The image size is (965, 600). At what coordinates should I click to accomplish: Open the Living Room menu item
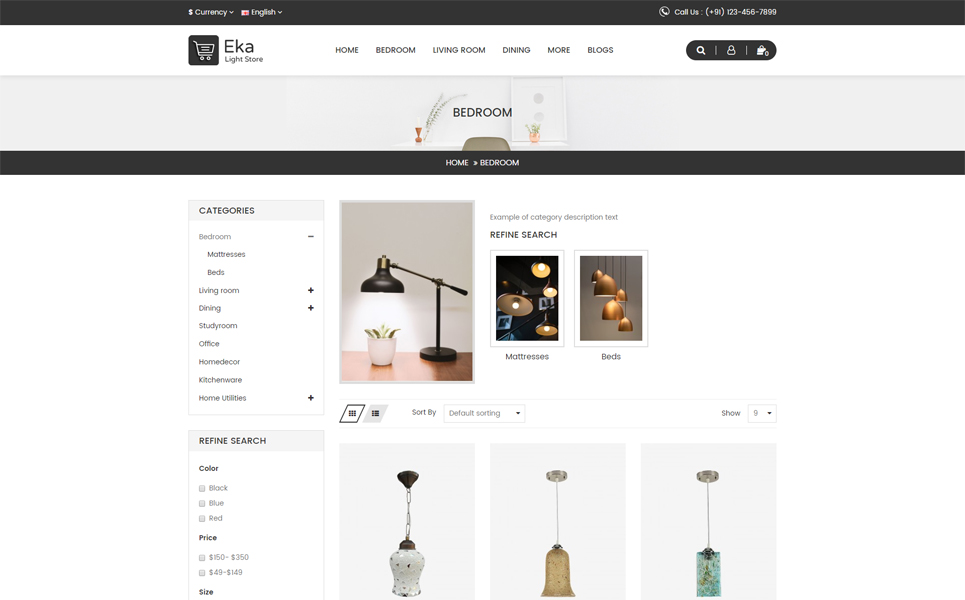[459, 50]
